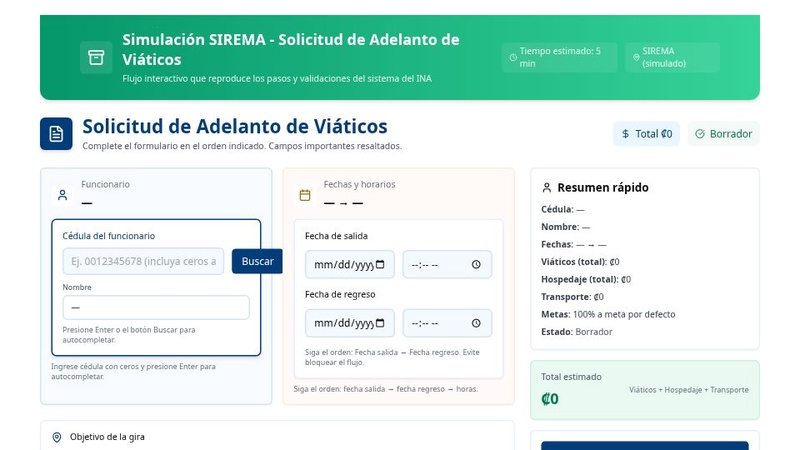Click the check circle icon in Borrador badge
800x450 pixels.
700,134
